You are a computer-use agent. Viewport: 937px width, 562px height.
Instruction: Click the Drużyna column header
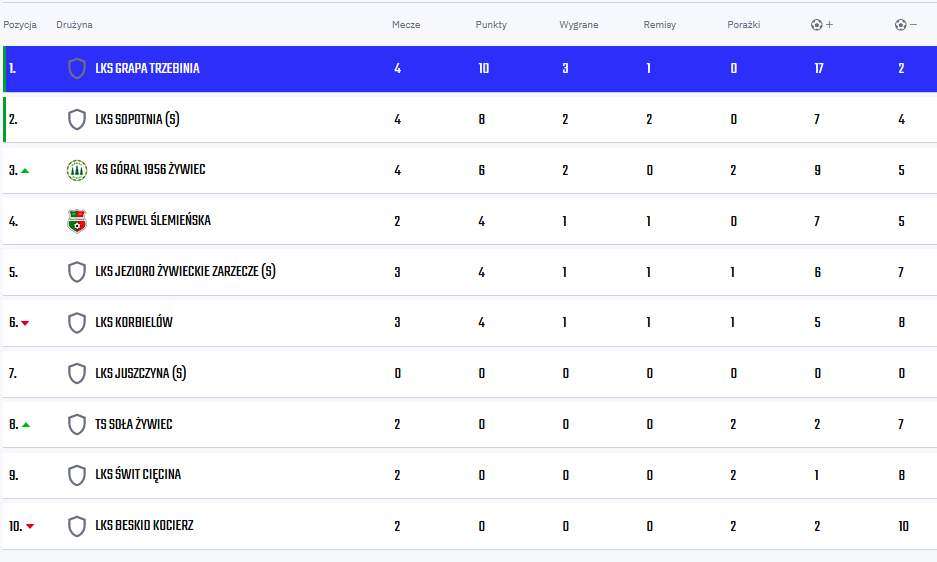point(74,25)
